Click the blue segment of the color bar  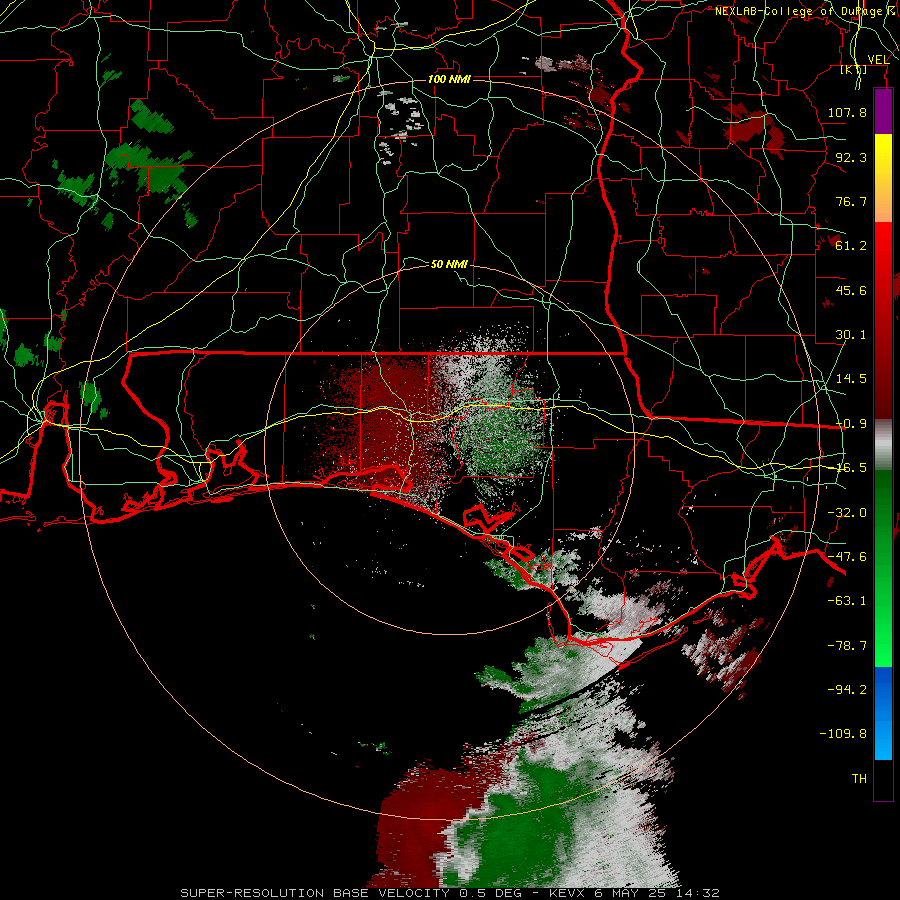(883, 713)
